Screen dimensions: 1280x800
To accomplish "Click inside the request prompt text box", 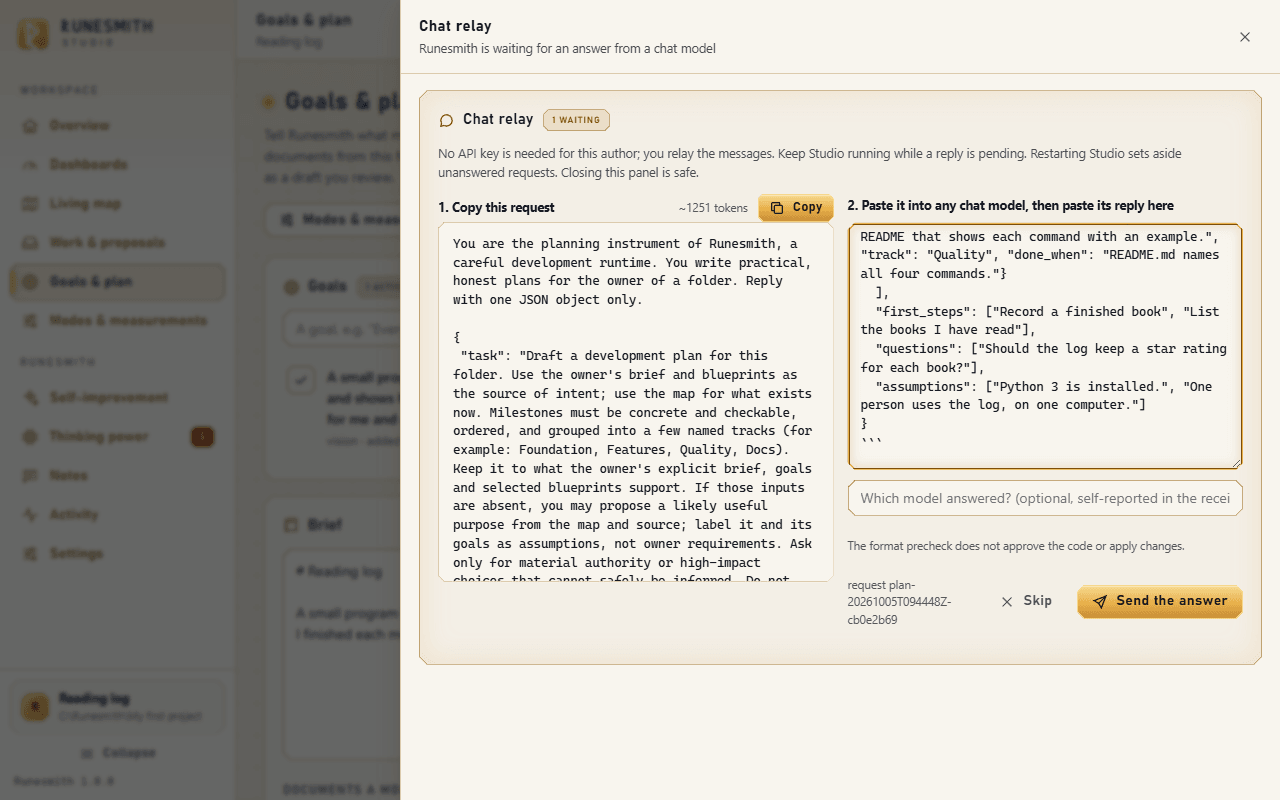I will coord(636,402).
